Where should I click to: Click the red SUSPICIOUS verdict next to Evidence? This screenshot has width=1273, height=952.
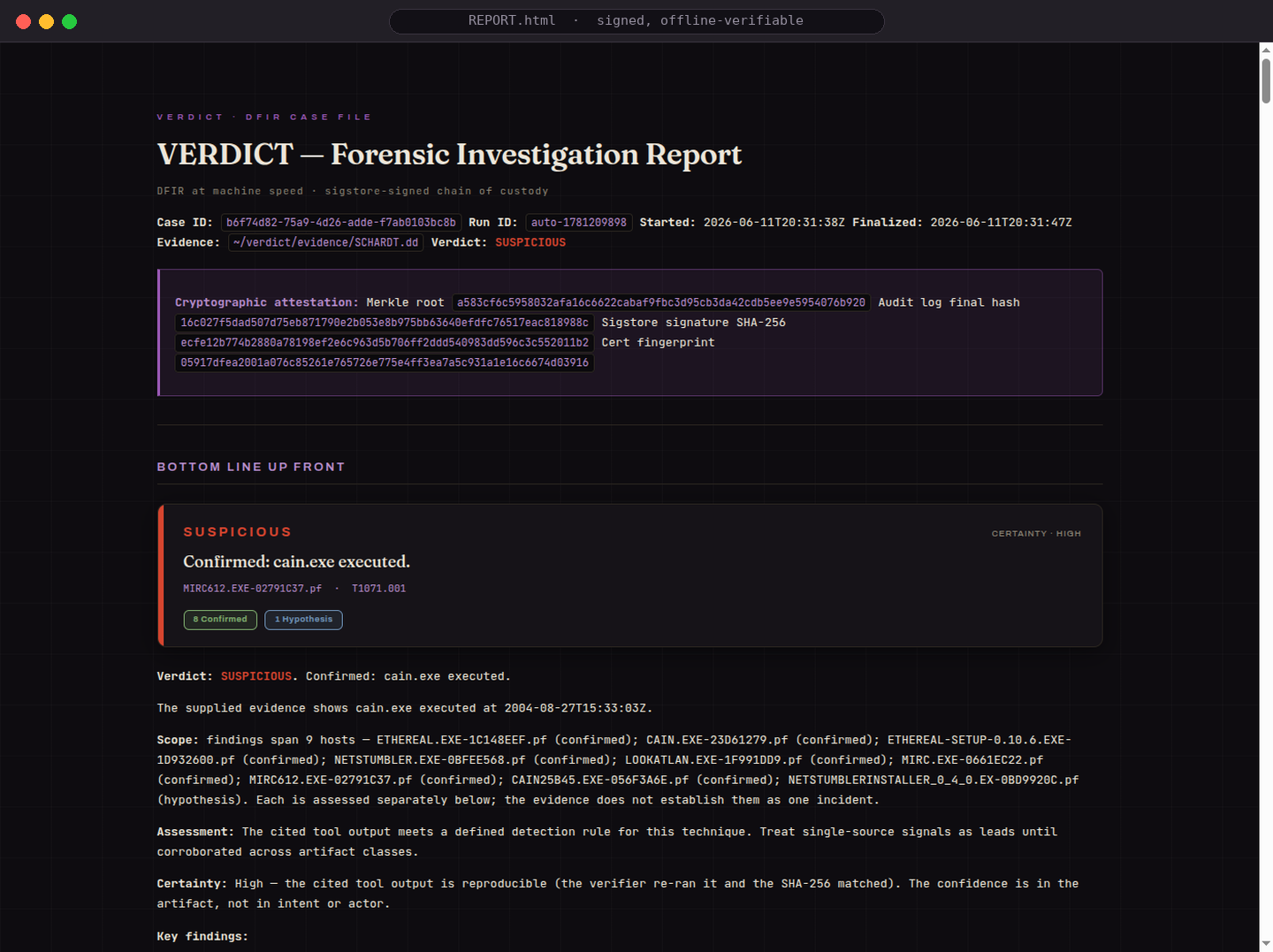(x=530, y=242)
